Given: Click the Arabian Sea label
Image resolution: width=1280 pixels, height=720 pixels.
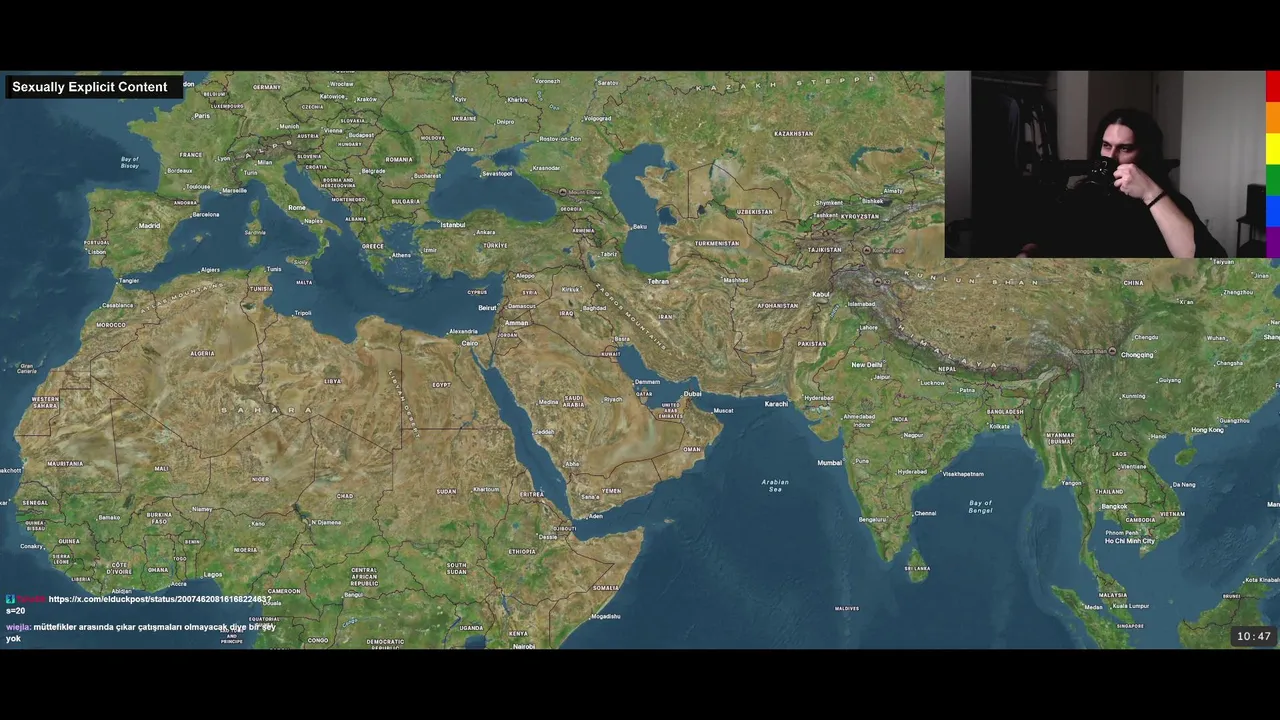Looking at the screenshot, I should coord(775,486).
